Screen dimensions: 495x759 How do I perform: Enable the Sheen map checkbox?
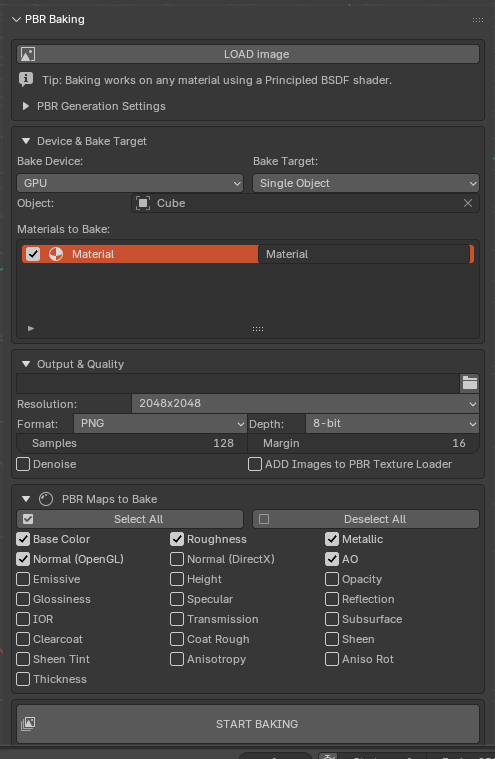(x=332, y=639)
